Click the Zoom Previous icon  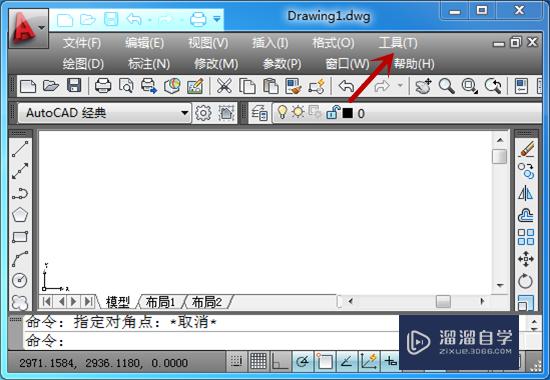coord(493,86)
